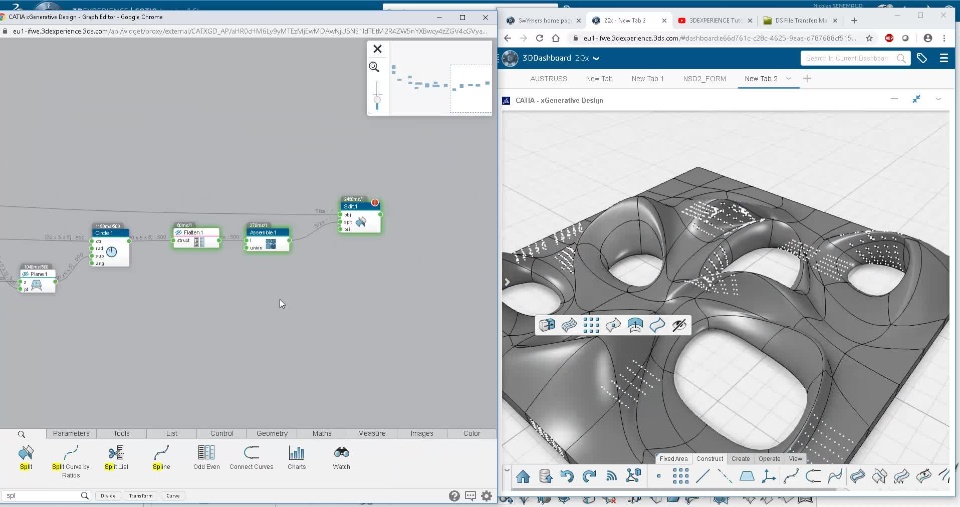
Task: Open the search tab in operator palette
Action: [x=21, y=434]
